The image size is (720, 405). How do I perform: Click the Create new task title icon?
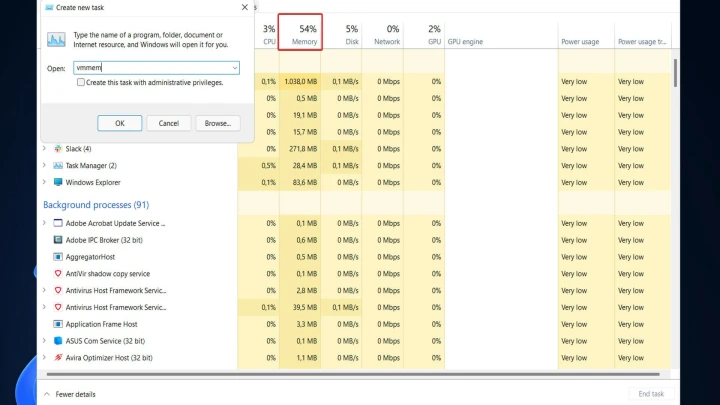point(49,7)
